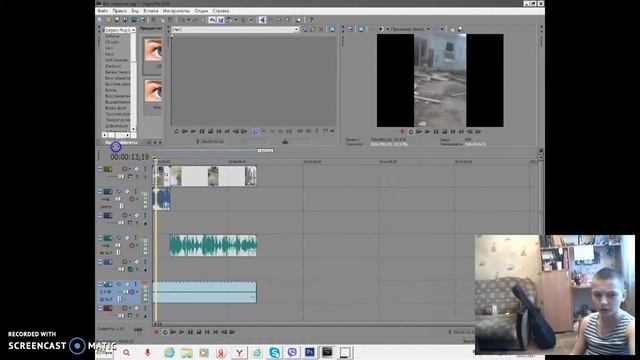This screenshot has width=640, height=360.
Task: Click the diamond icon on video track 1
Action: (136, 169)
